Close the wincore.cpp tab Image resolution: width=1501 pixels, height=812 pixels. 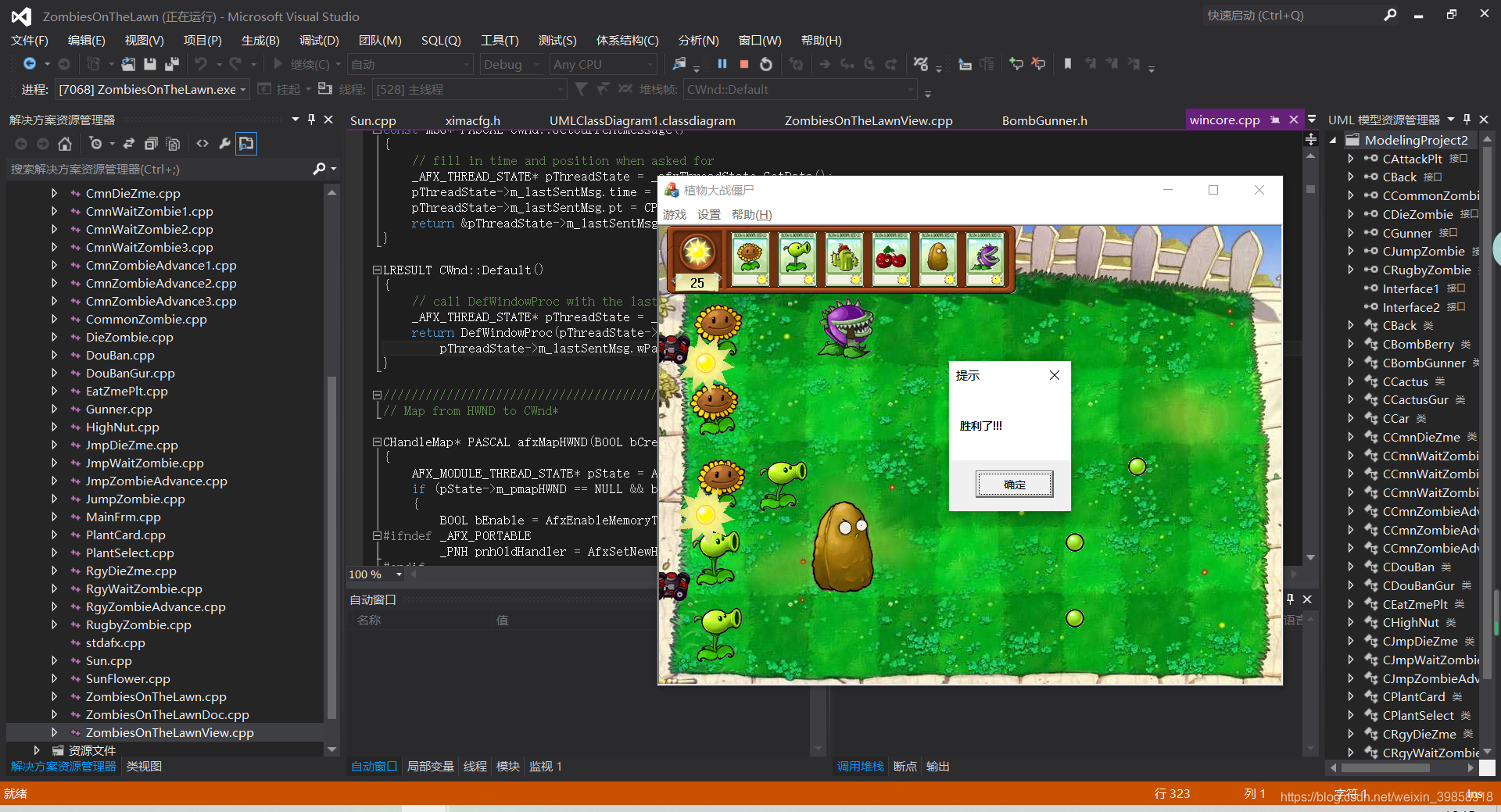[1294, 120]
